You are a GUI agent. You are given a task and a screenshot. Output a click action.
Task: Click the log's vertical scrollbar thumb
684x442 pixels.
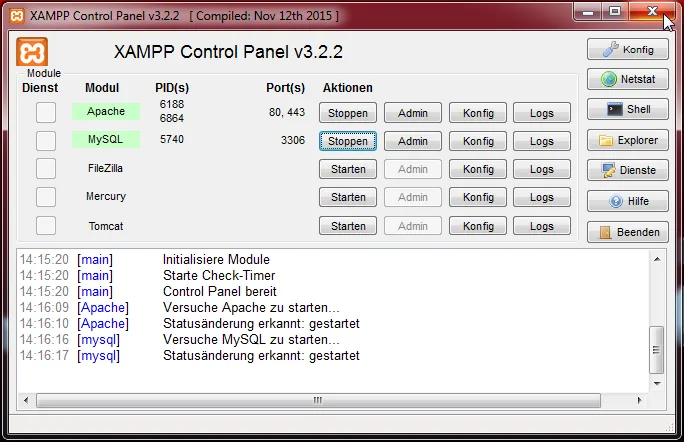(x=657, y=349)
